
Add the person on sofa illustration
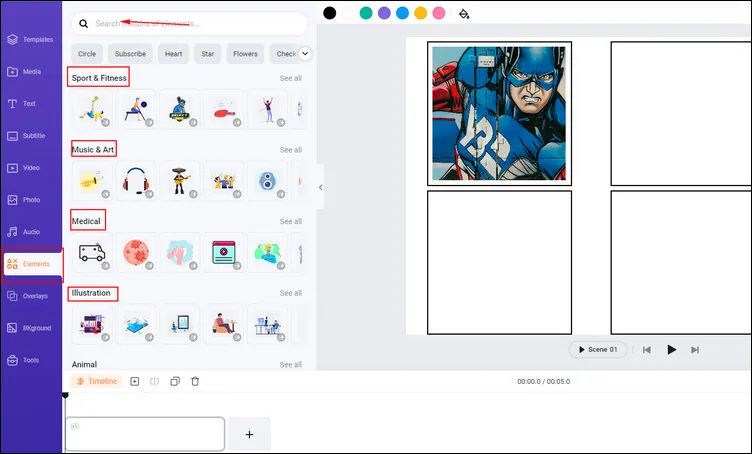(223, 324)
